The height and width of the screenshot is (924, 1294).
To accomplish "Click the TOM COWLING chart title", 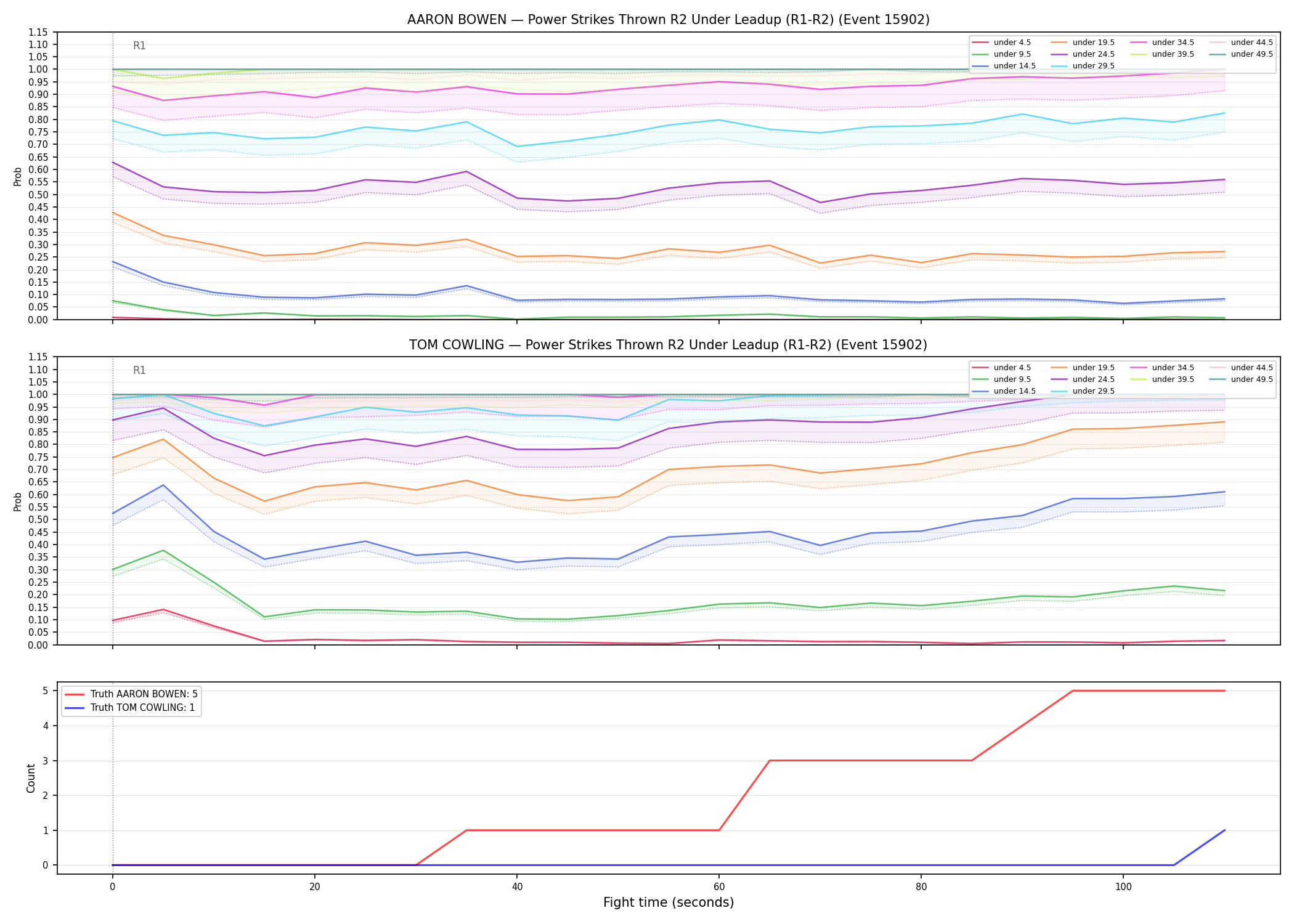I will pyautogui.click(x=668, y=345).
